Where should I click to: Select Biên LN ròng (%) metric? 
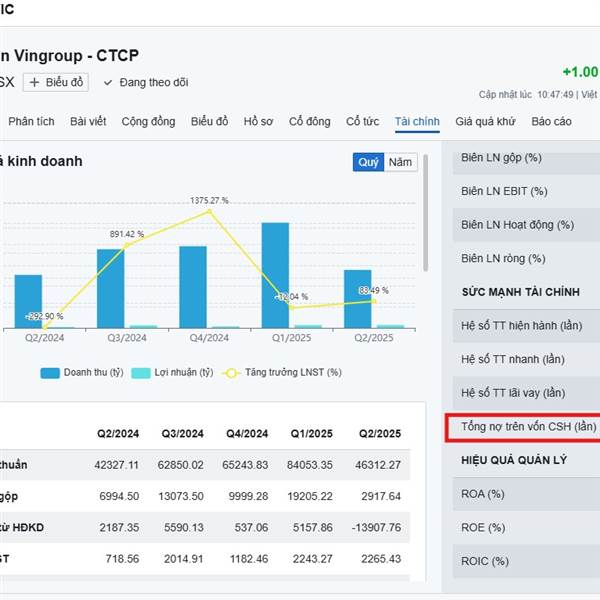[526, 259]
